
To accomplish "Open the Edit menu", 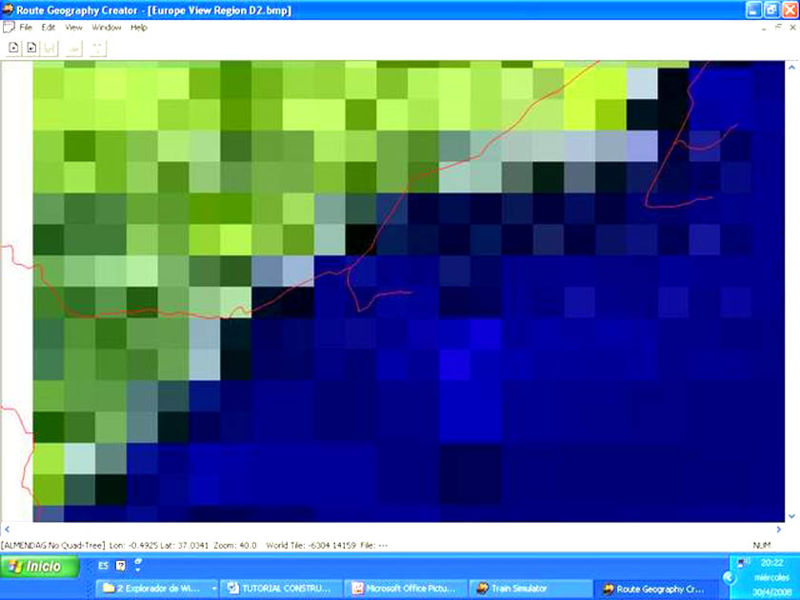I will 48,27.
